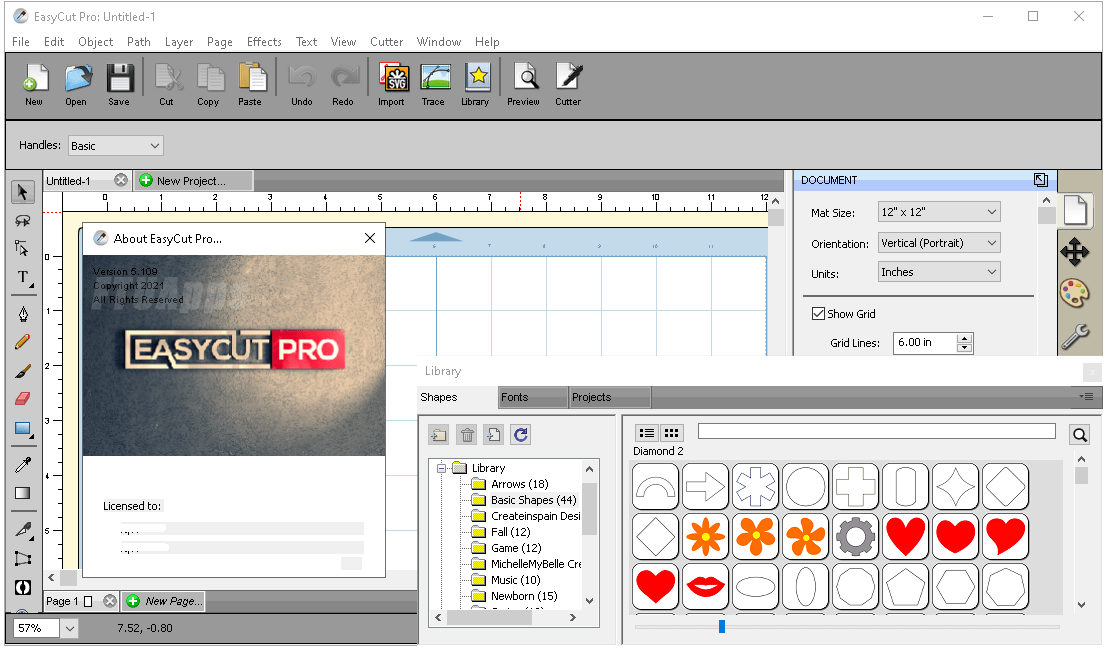Open the Trace image tool
The image size is (1105, 649).
tap(433, 84)
